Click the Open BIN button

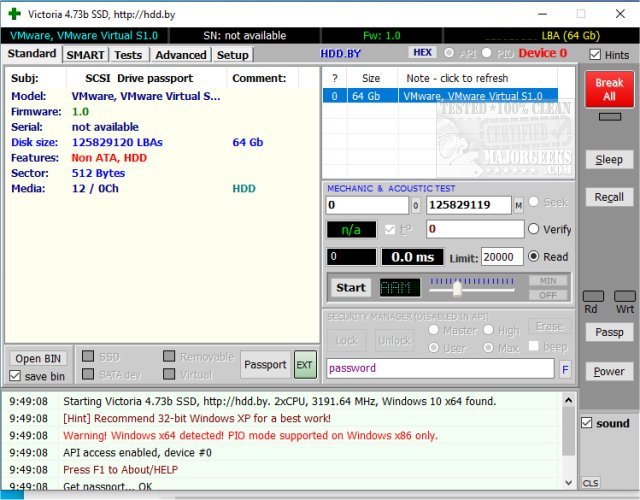(x=38, y=359)
